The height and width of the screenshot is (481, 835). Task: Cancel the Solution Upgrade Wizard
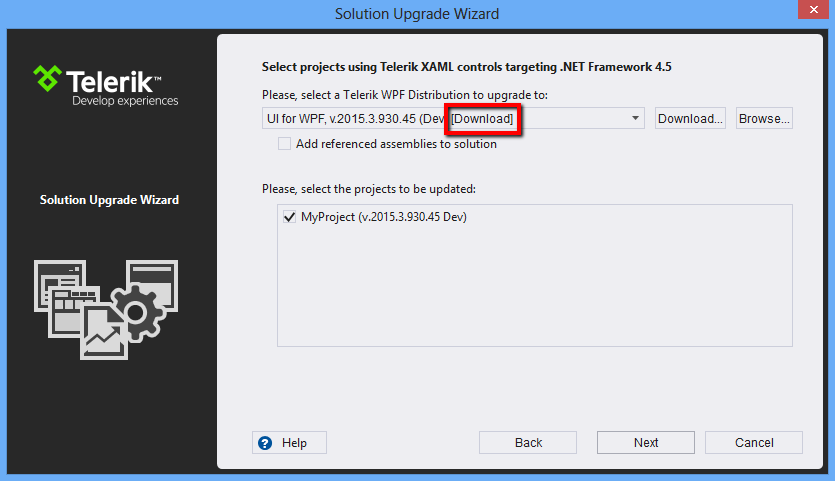[x=754, y=443]
